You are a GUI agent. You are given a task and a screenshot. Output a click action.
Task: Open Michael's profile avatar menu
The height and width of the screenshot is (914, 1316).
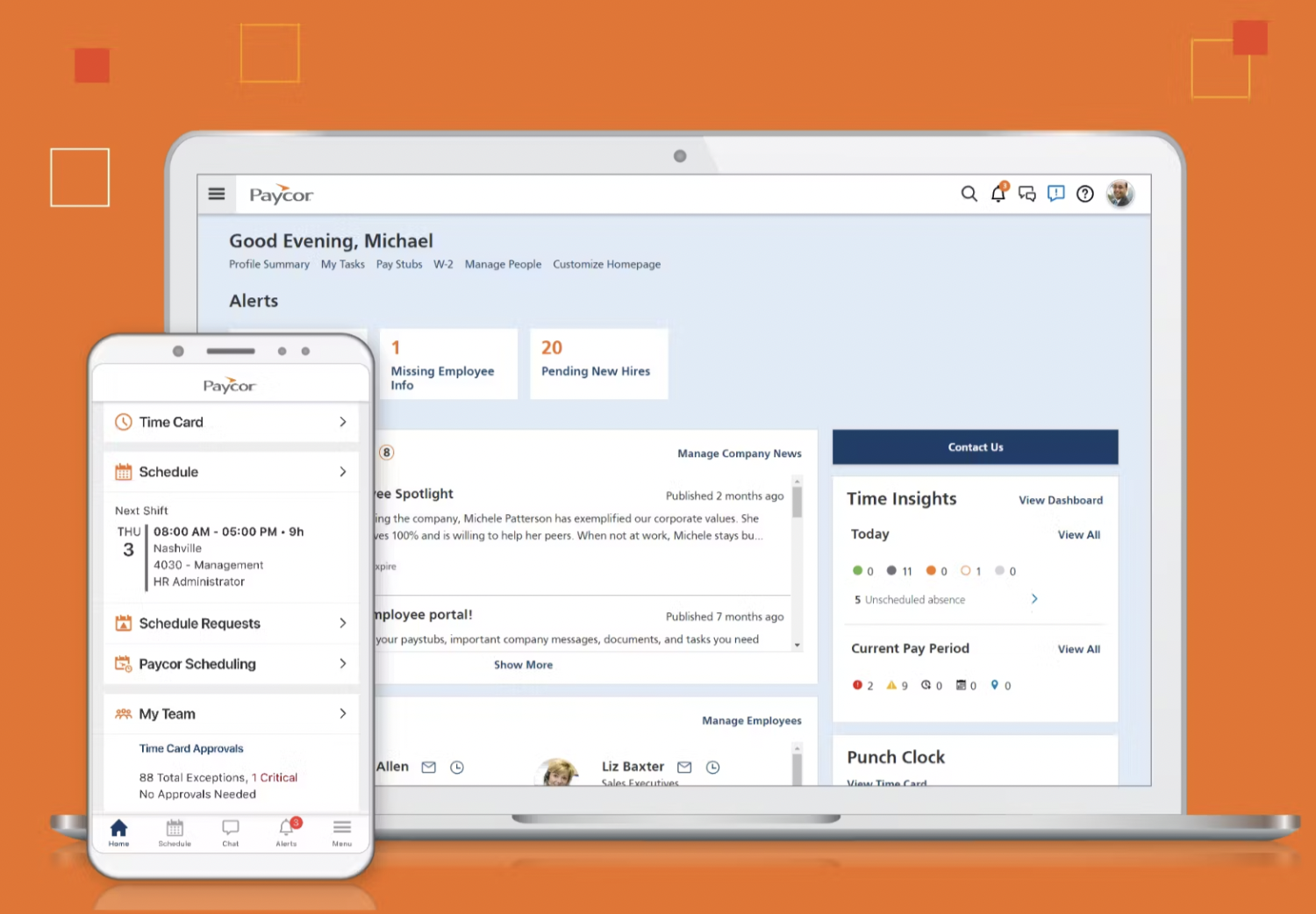1120,193
